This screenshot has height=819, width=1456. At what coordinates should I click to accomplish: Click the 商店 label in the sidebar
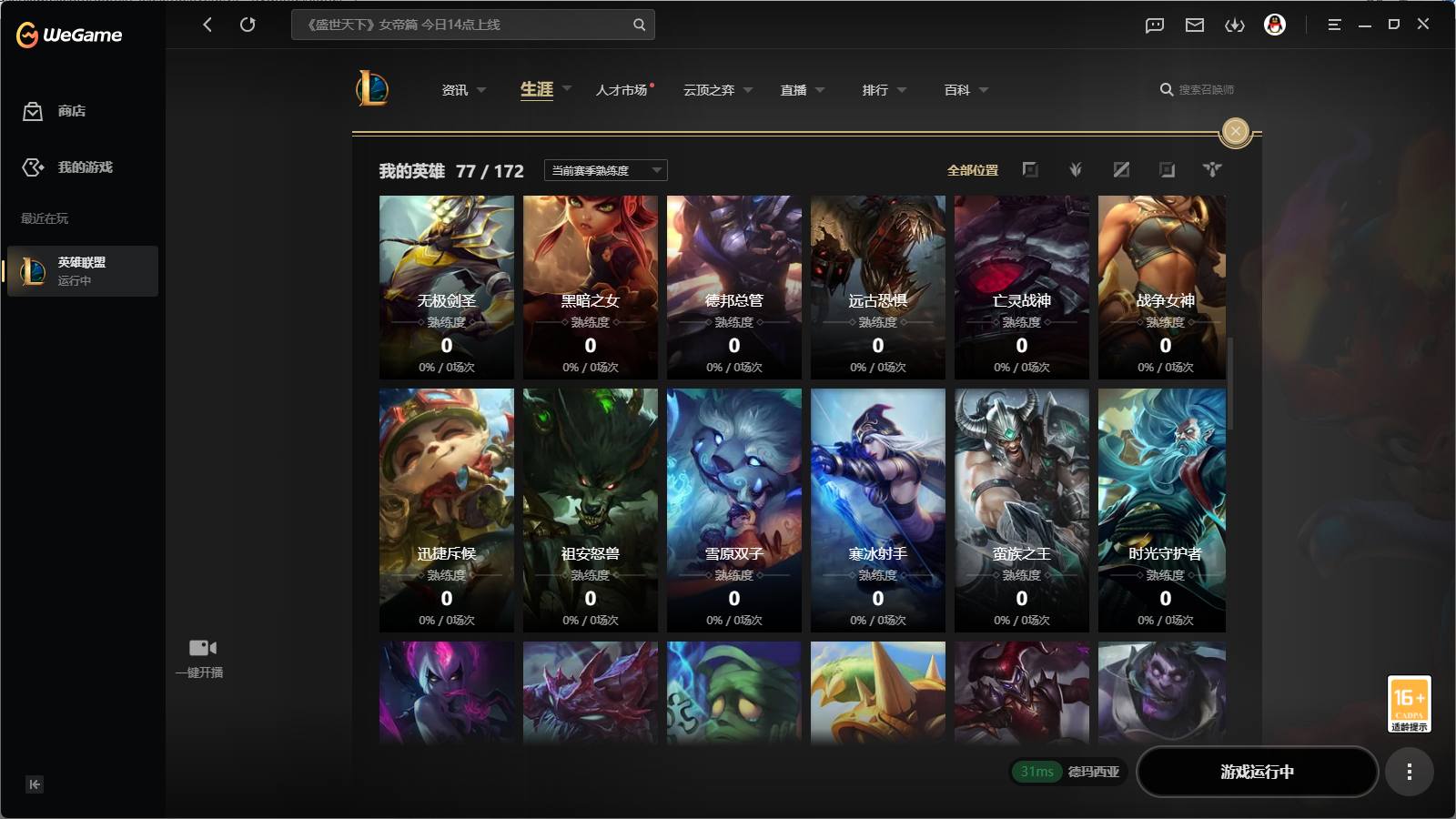72,111
